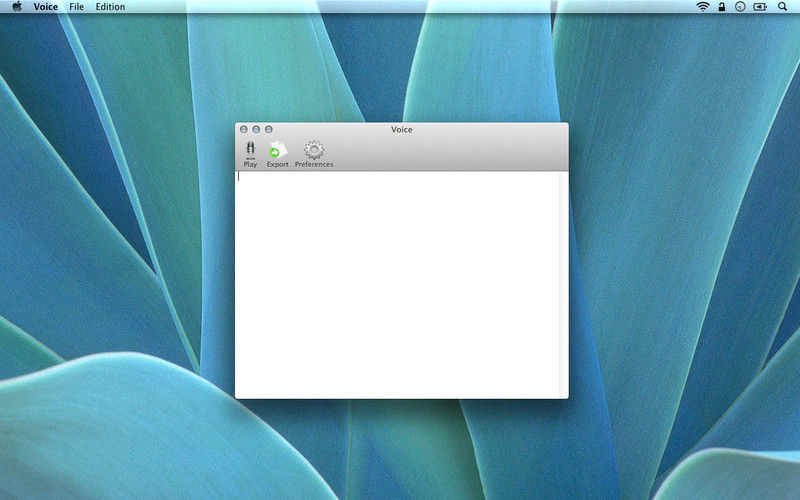Open Spotlight search magnifier

click(x=782, y=7)
